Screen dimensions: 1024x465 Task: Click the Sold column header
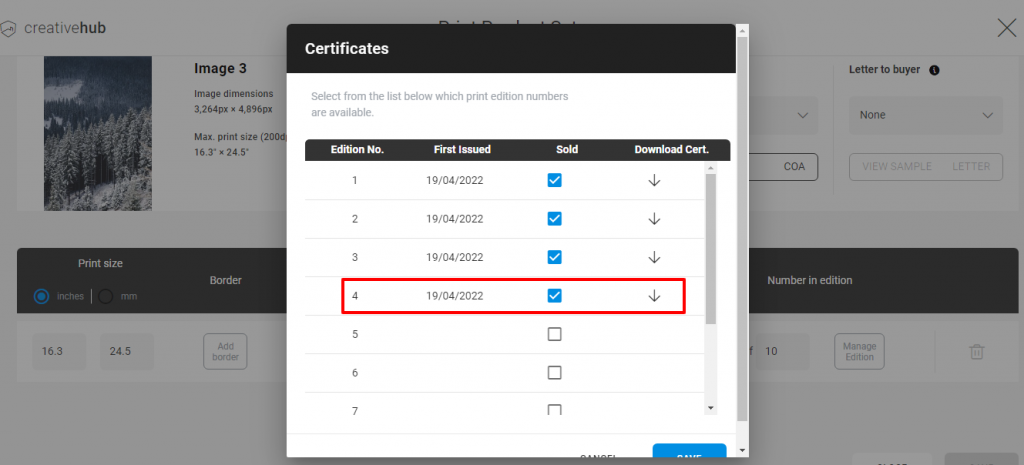567,150
